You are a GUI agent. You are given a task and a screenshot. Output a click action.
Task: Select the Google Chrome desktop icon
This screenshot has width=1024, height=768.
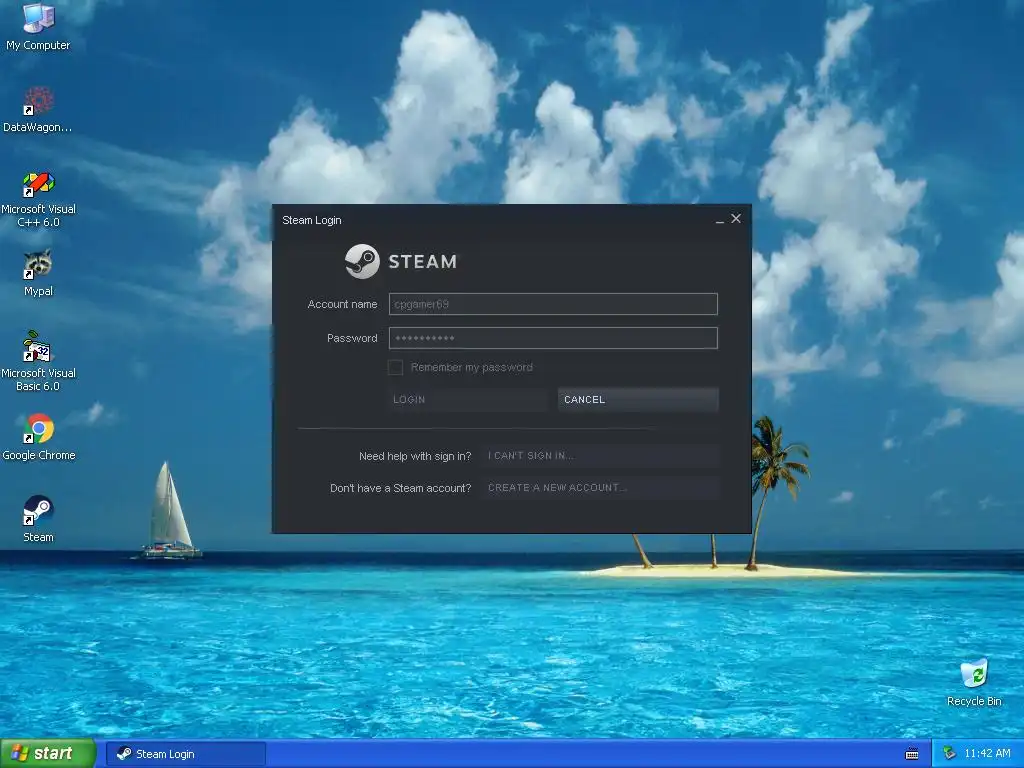pyautogui.click(x=39, y=438)
